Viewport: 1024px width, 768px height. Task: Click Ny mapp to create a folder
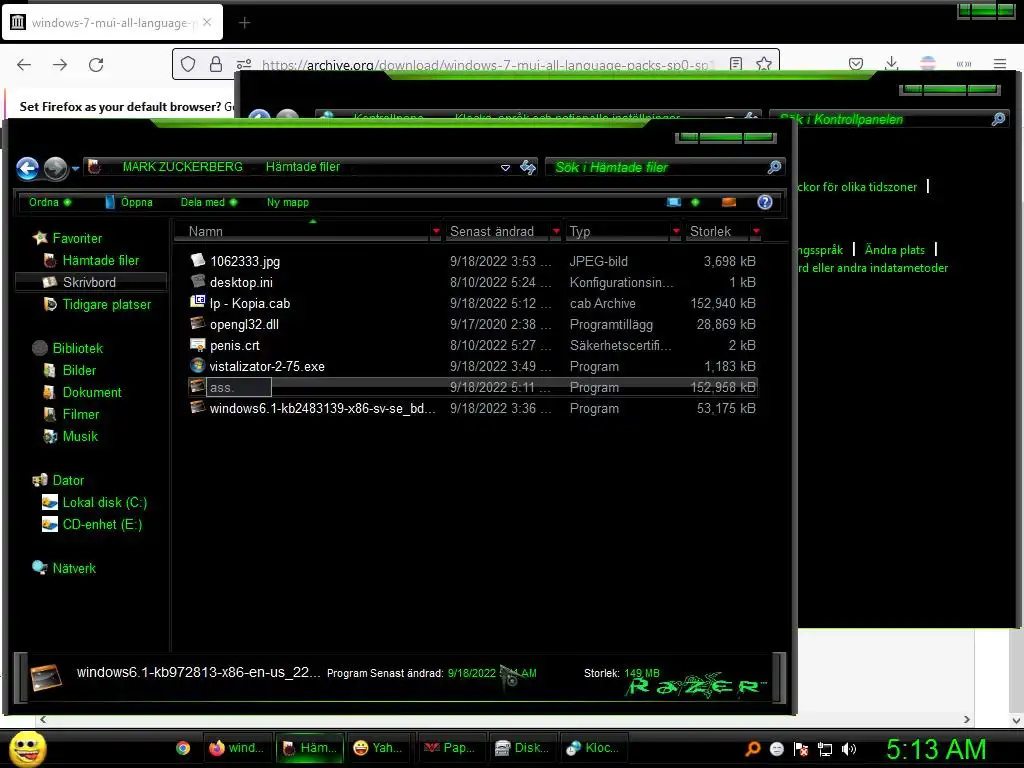(287, 202)
